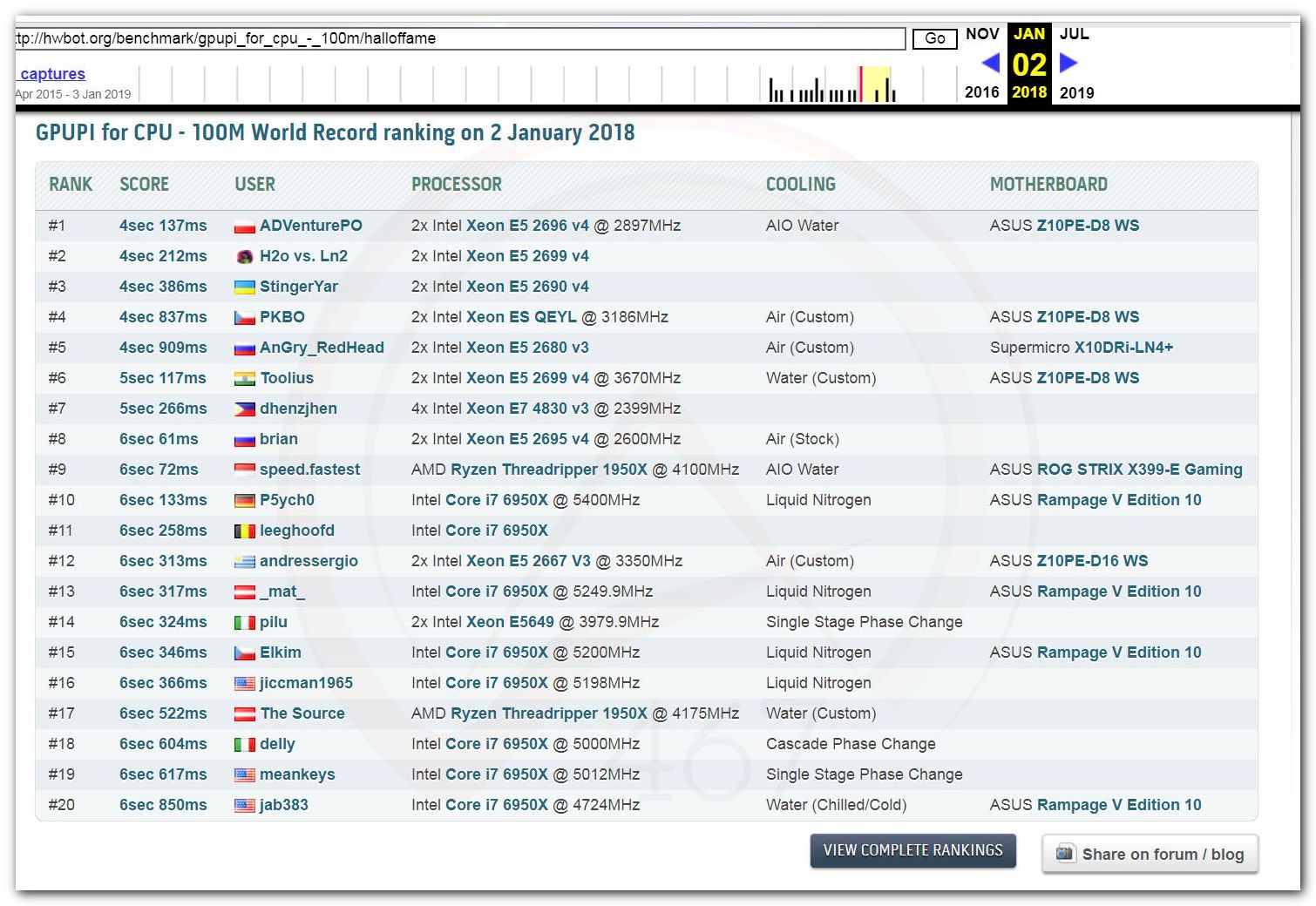Click ADVenturePO's Poland flag icon

(x=245, y=226)
